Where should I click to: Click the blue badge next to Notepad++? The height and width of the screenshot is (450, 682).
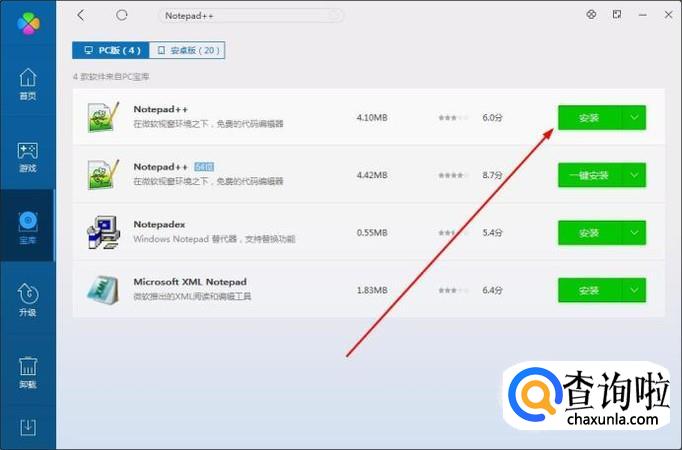(x=204, y=167)
